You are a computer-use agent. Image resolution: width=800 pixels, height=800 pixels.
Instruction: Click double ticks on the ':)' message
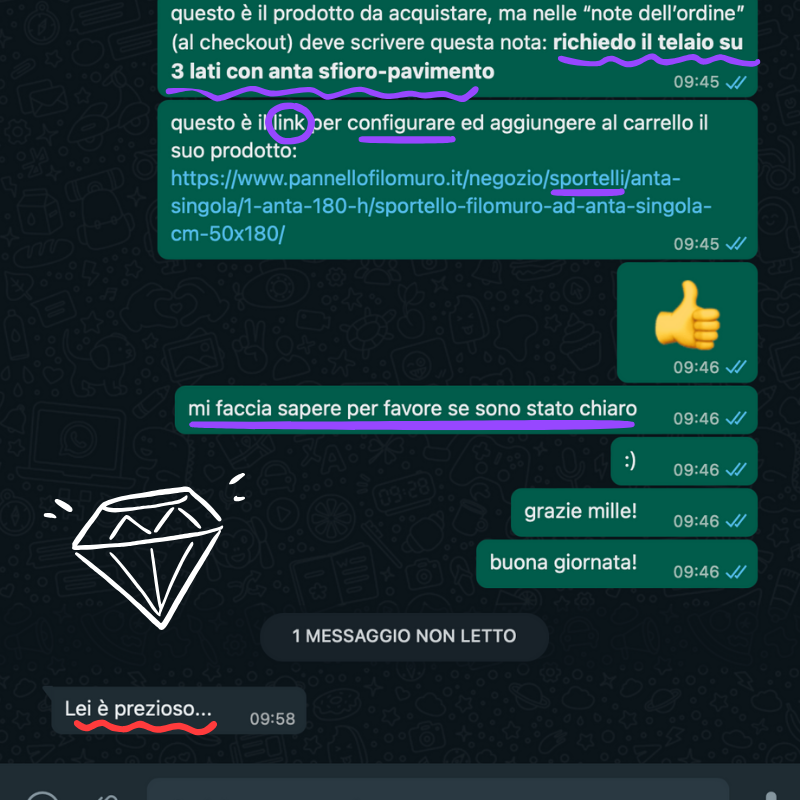(736, 469)
